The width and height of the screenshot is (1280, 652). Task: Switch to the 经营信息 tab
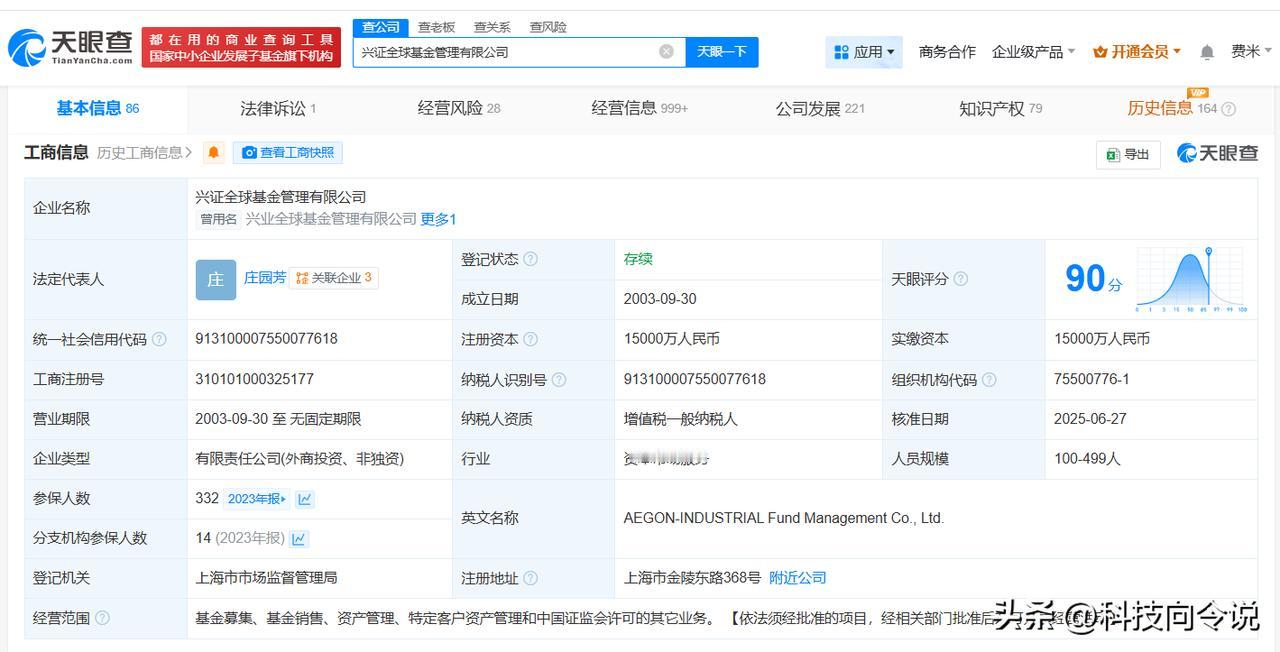640,108
